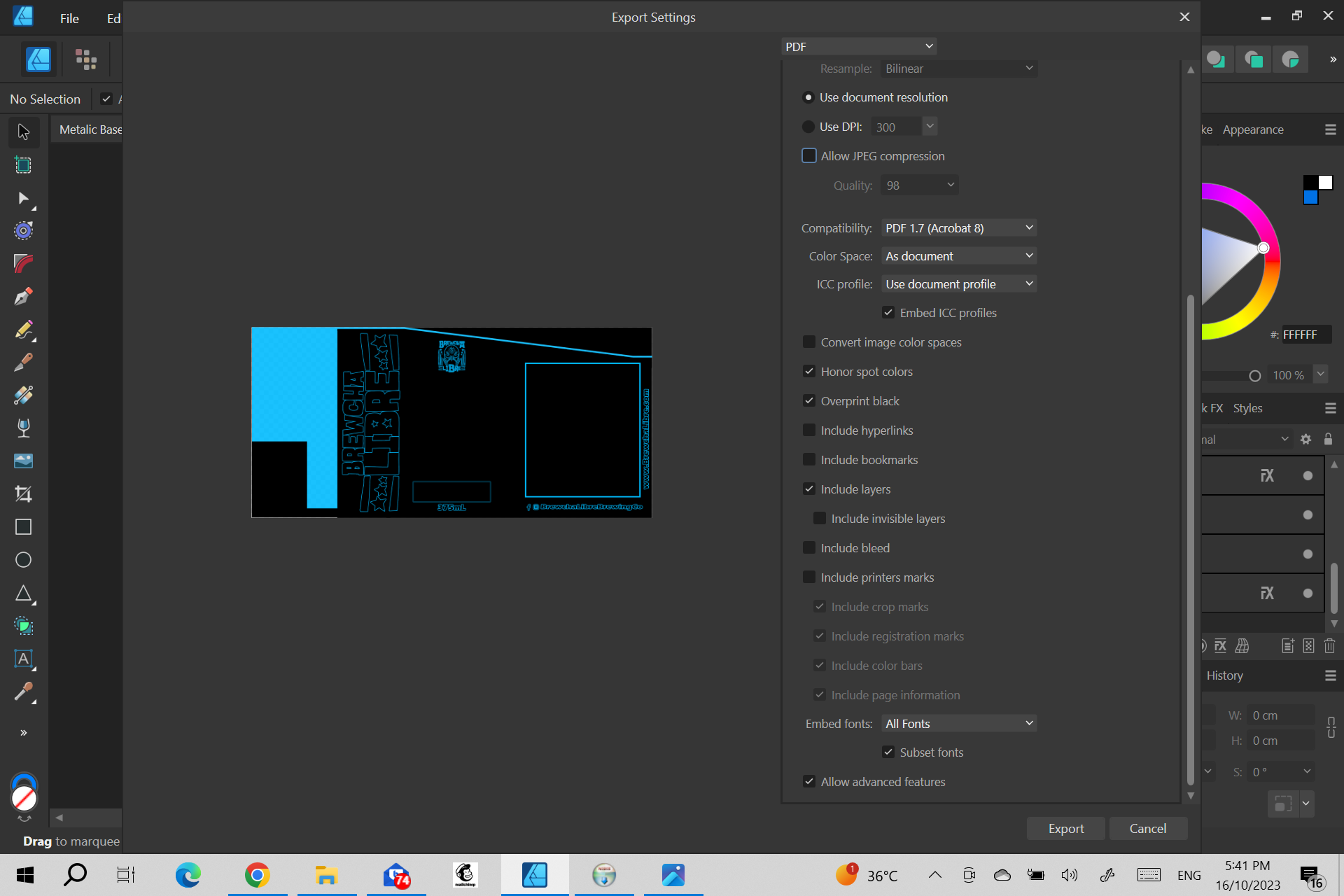Uncheck Include layers option
This screenshot has height=896, width=1344.
(x=809, y=489)
